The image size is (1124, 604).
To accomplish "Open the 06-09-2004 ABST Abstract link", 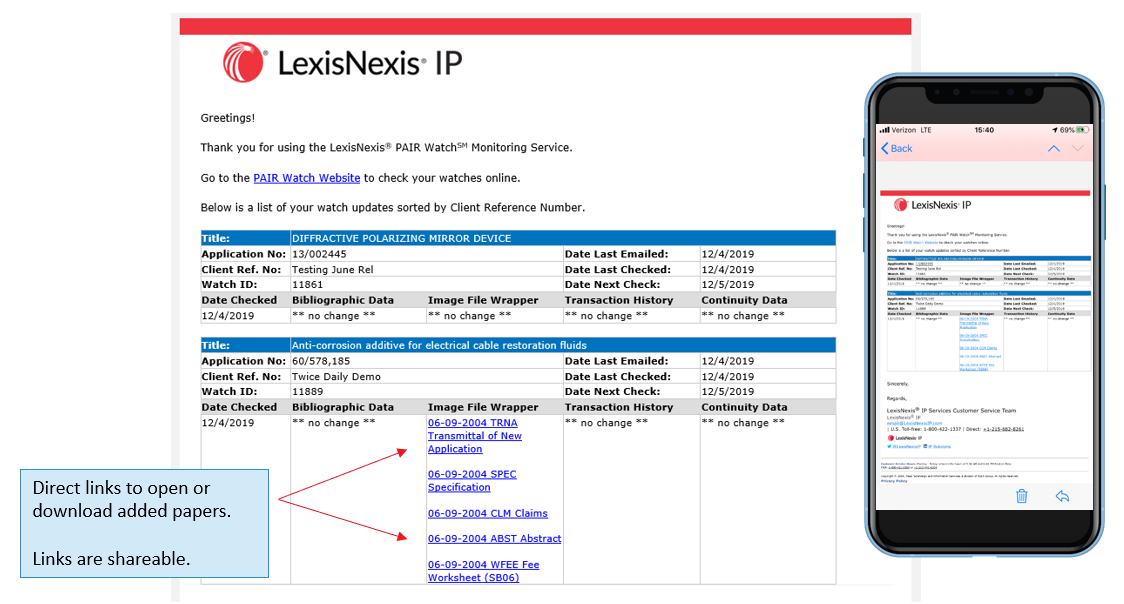I will click(x=495, y=539).
